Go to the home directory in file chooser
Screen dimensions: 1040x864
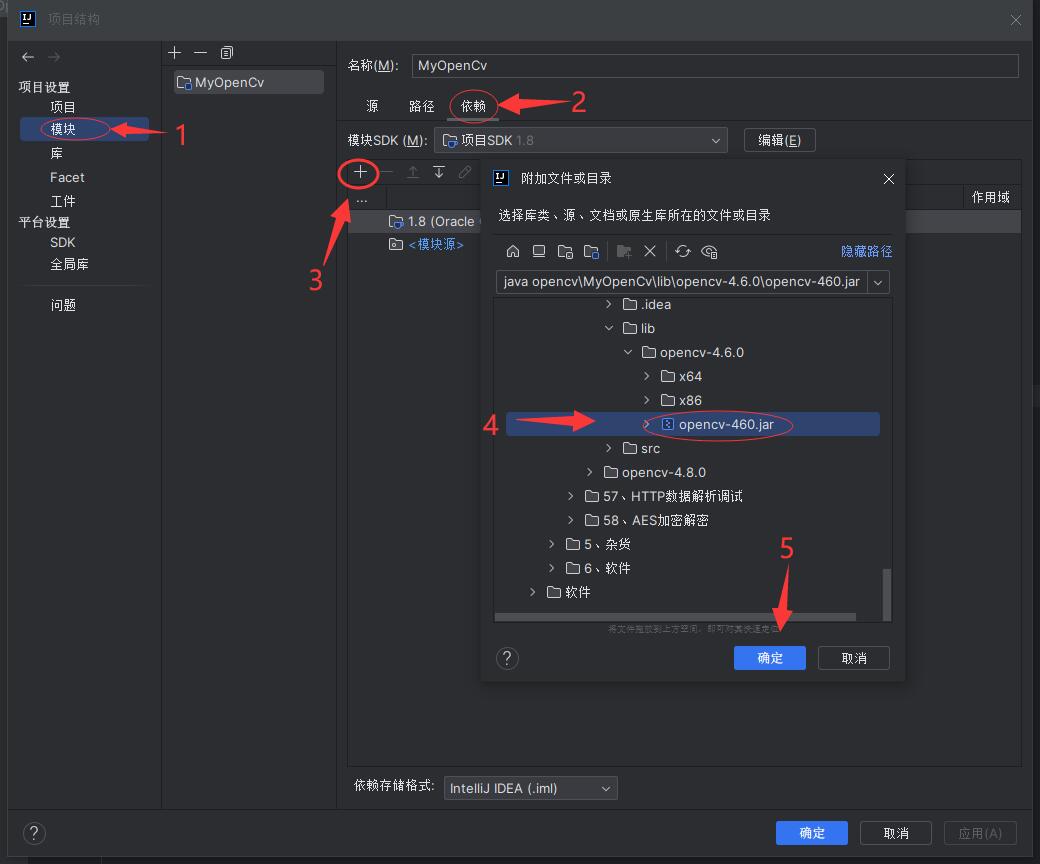(x=513, y=251)
